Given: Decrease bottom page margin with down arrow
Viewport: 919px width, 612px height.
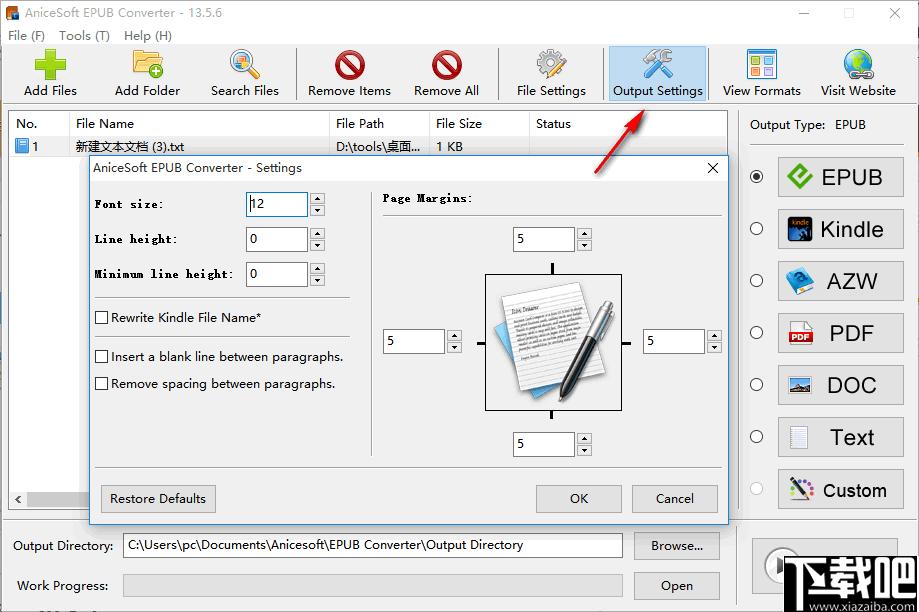Looking at the screenshot, I should 584,450.
